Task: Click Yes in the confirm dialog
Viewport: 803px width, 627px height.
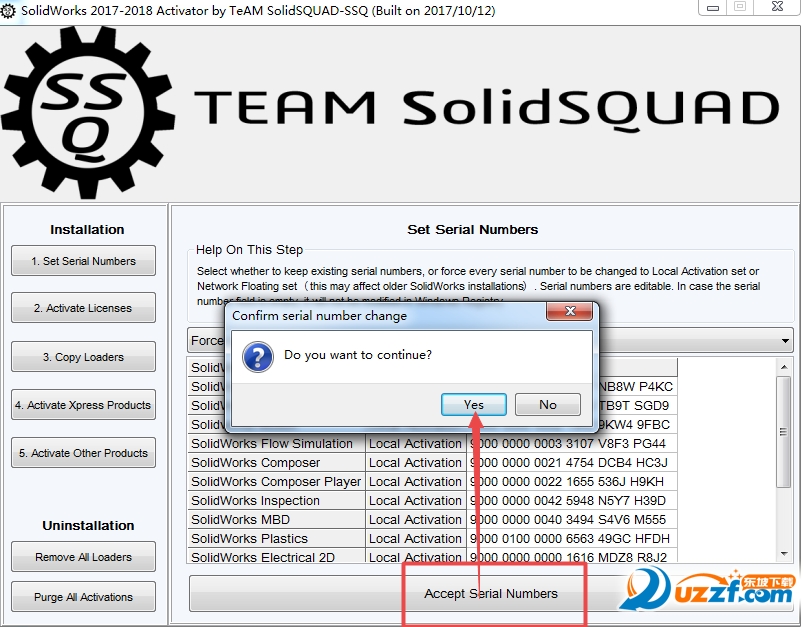Action: [x=474, y=405]
